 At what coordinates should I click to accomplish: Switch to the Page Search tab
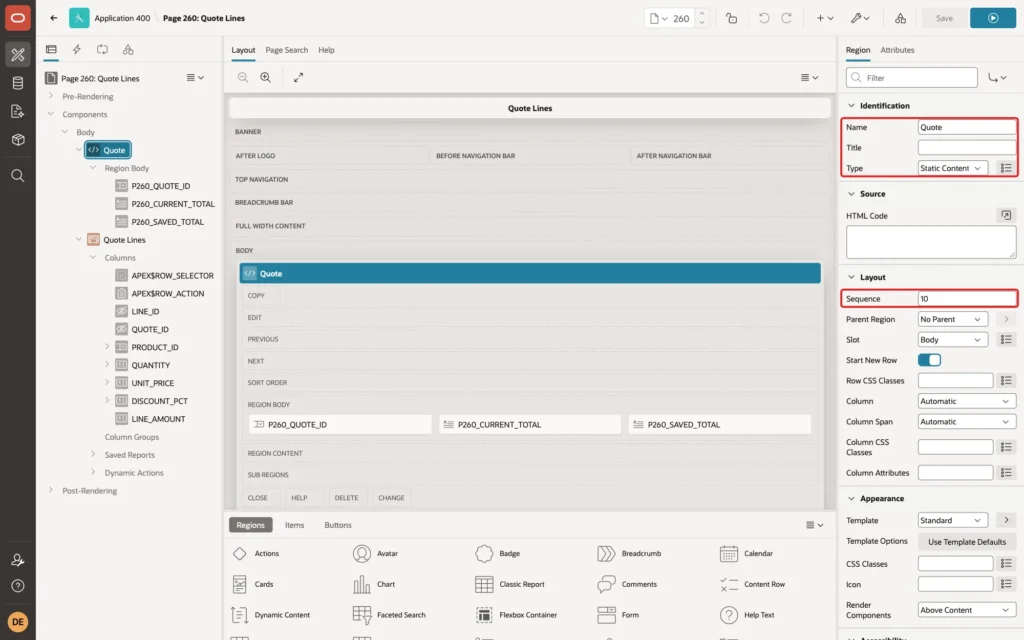coord(286,50)
